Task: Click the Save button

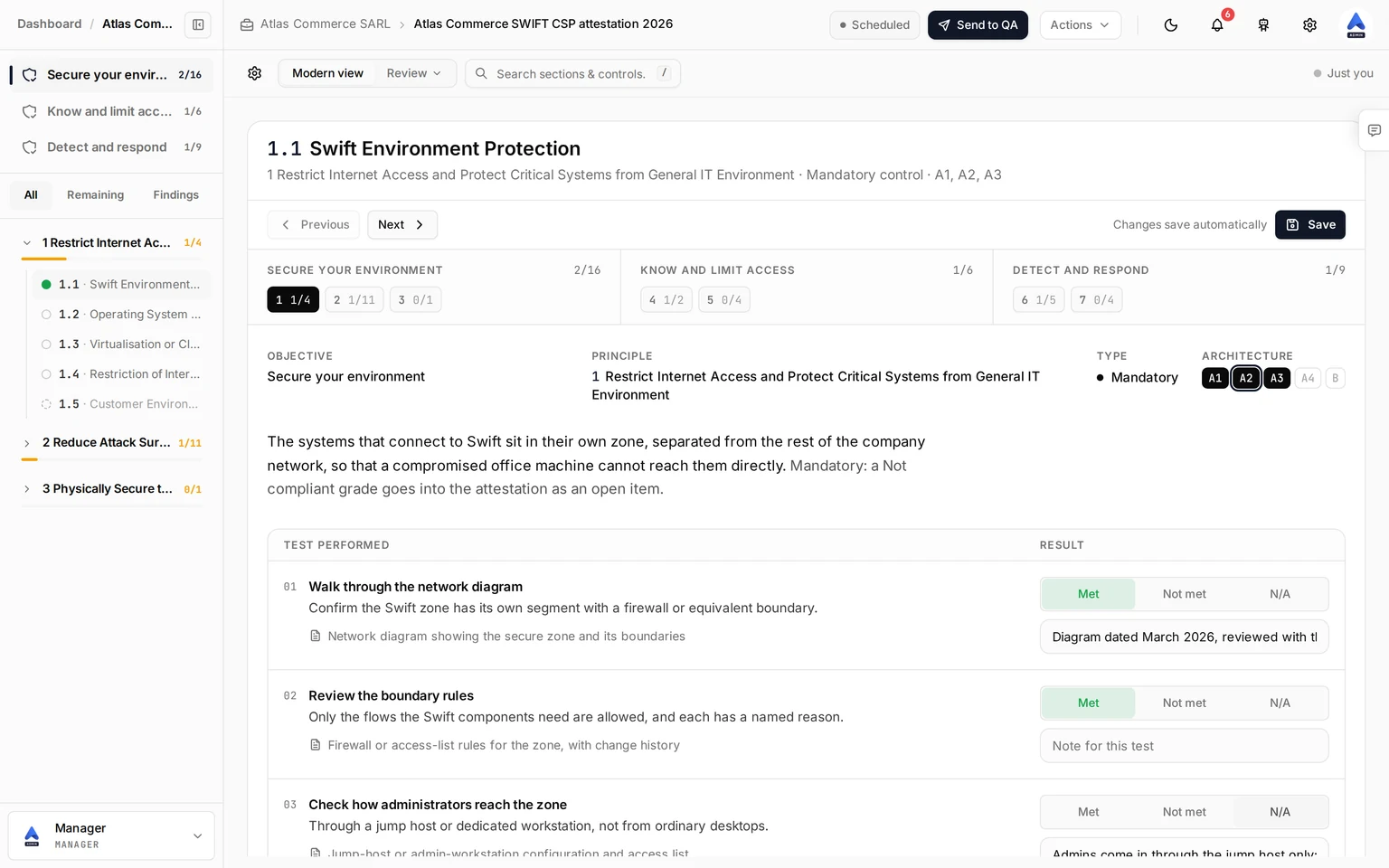Action: (1310, 224)
